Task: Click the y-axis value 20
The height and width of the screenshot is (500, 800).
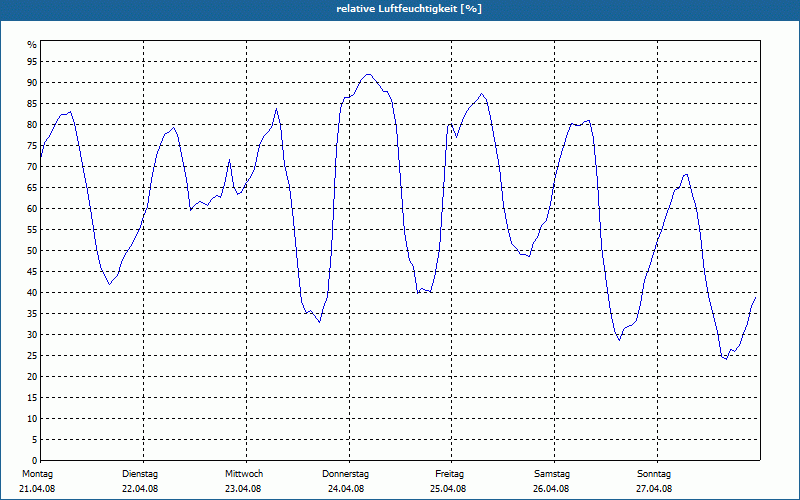Action: (x=32, y=377)
